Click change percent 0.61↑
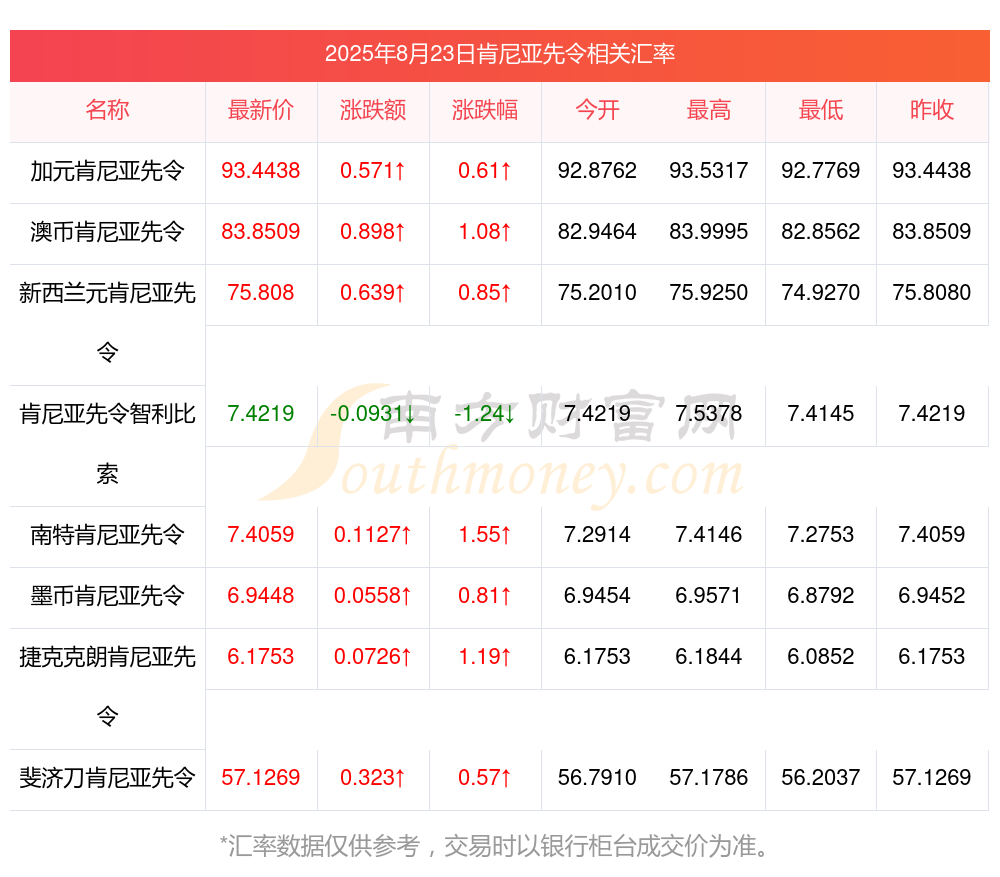Screen dimensions: 1000x877 [x=485, y=170]
